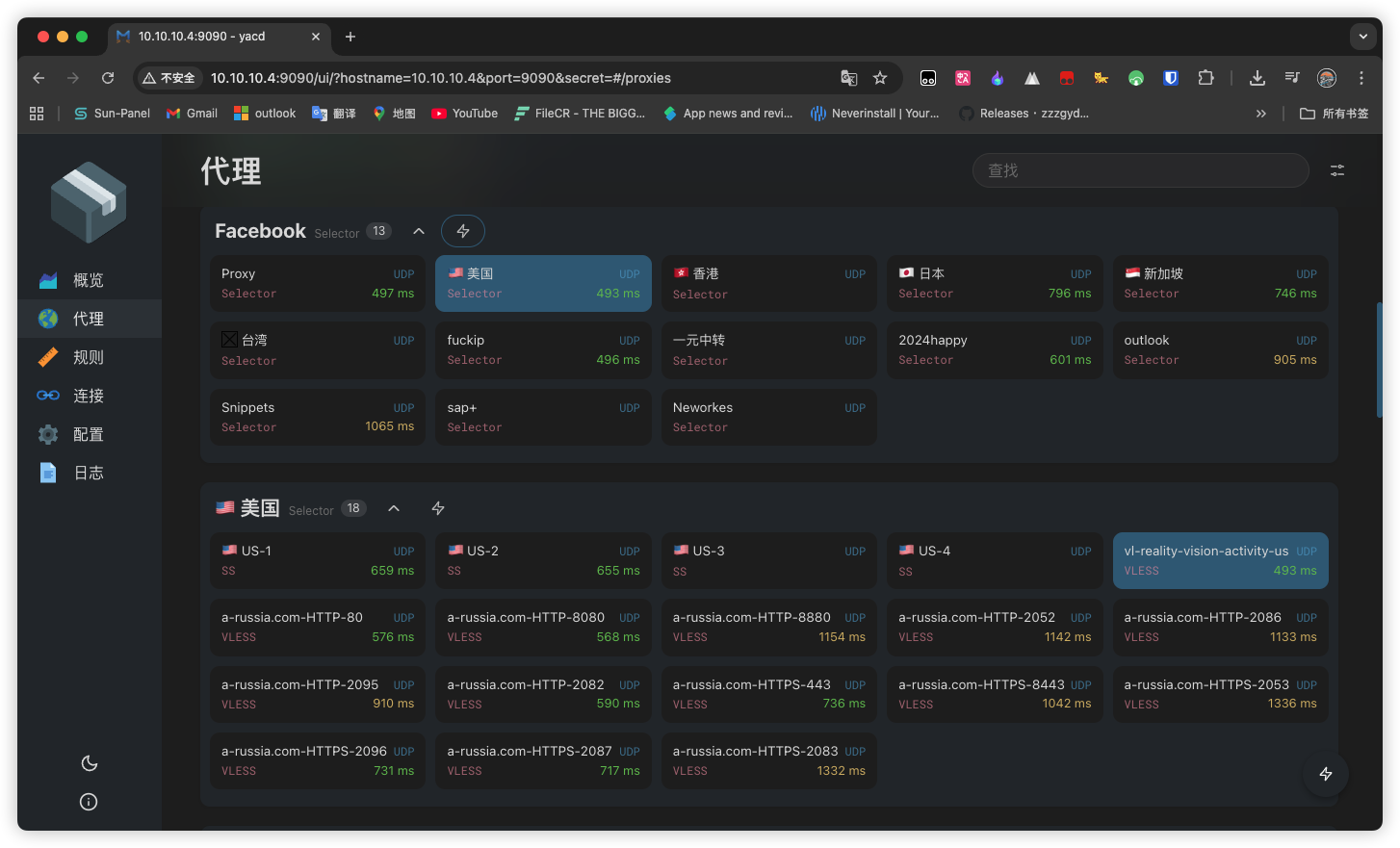Toggle dark theme with moon icon

tap(90, 763)
